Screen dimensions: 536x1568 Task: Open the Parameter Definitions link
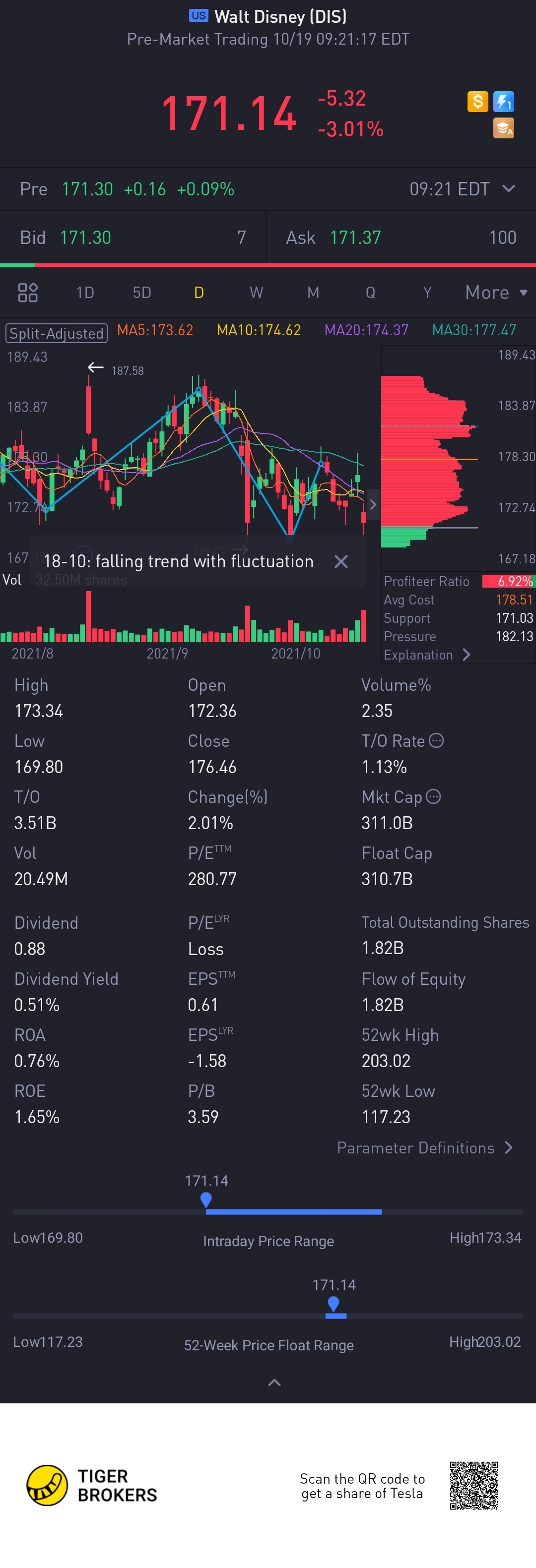point(424,1148)
